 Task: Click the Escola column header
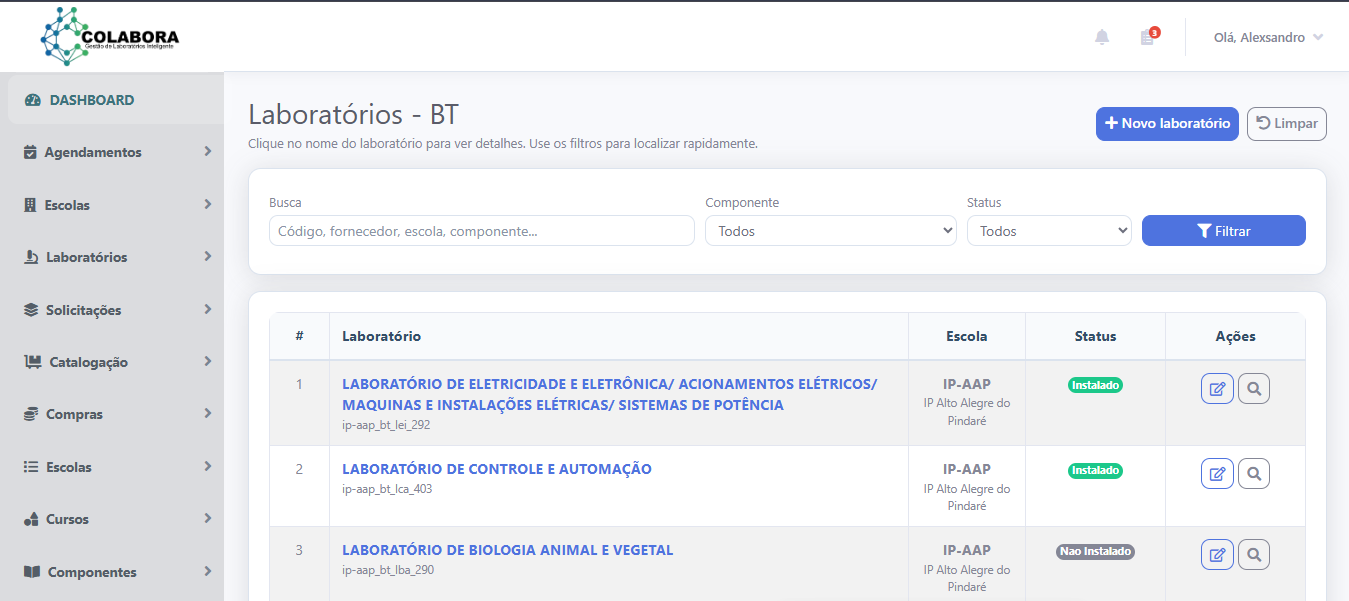pos(966,336)
